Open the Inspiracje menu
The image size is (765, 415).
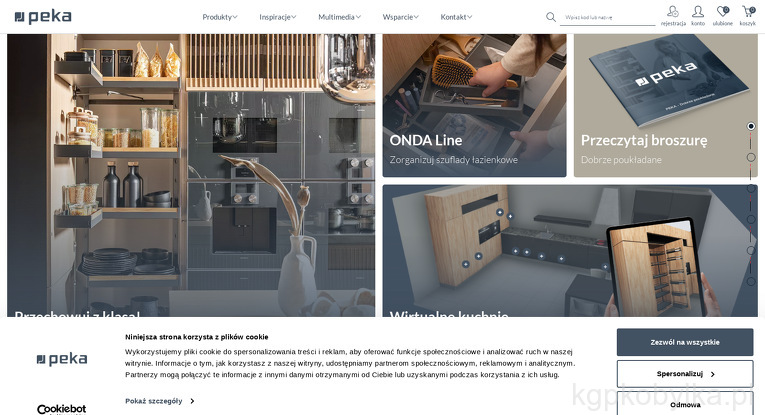tap(278, 17)
